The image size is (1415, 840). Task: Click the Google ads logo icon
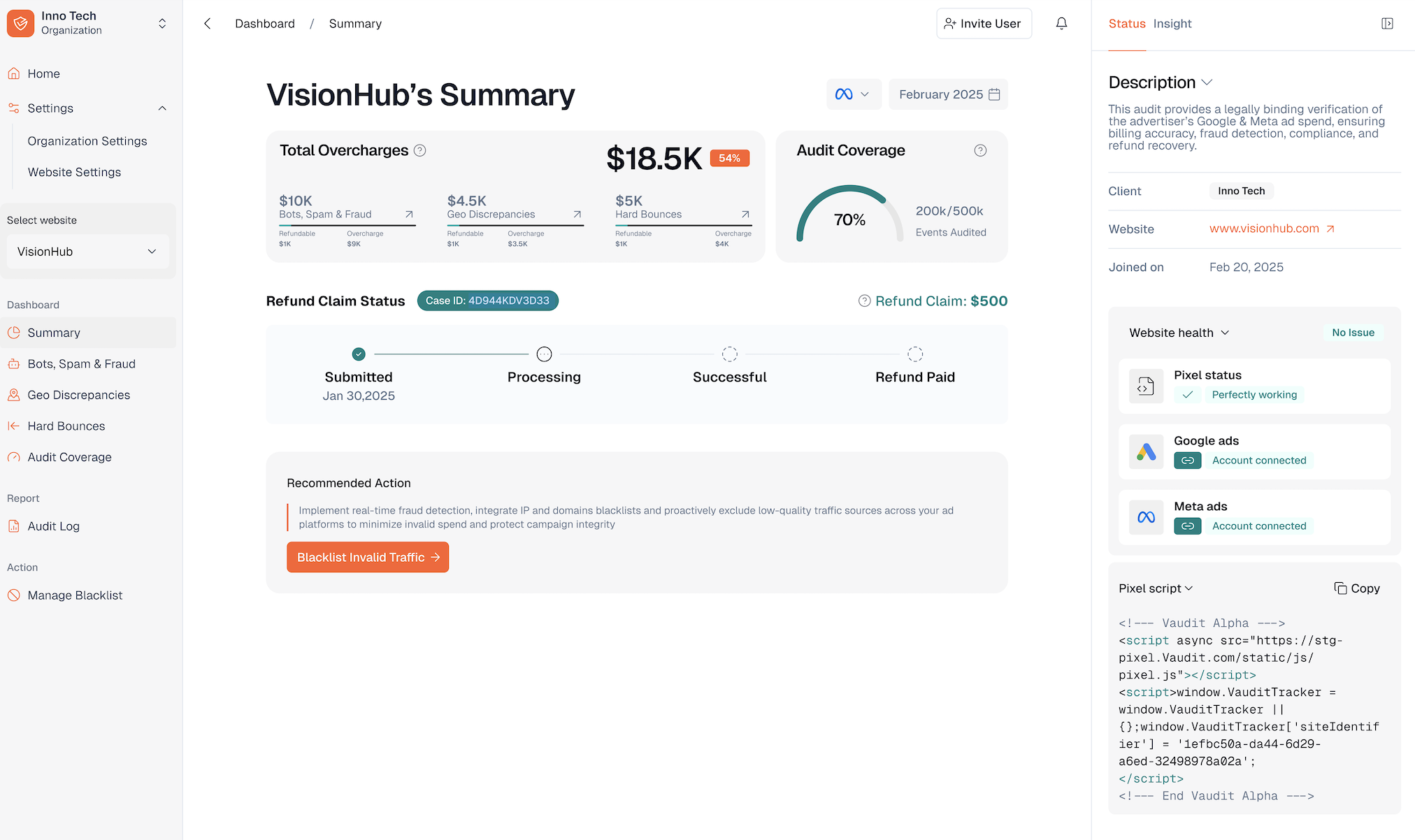pyautogui.click(x=1146, y=451)
